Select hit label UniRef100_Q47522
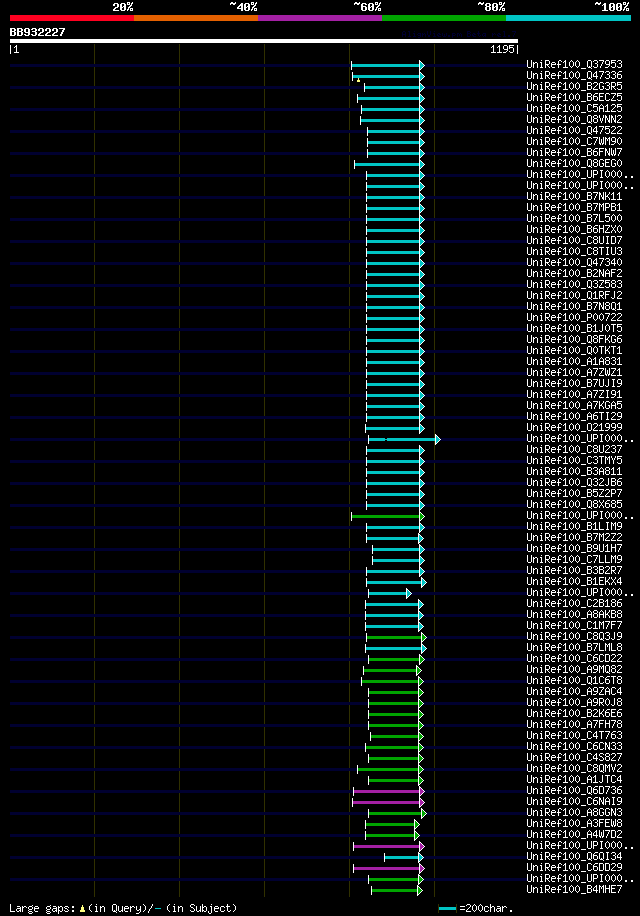Image resolution: width=640 pixels, height=916 pixels. (x=574, y=131)
